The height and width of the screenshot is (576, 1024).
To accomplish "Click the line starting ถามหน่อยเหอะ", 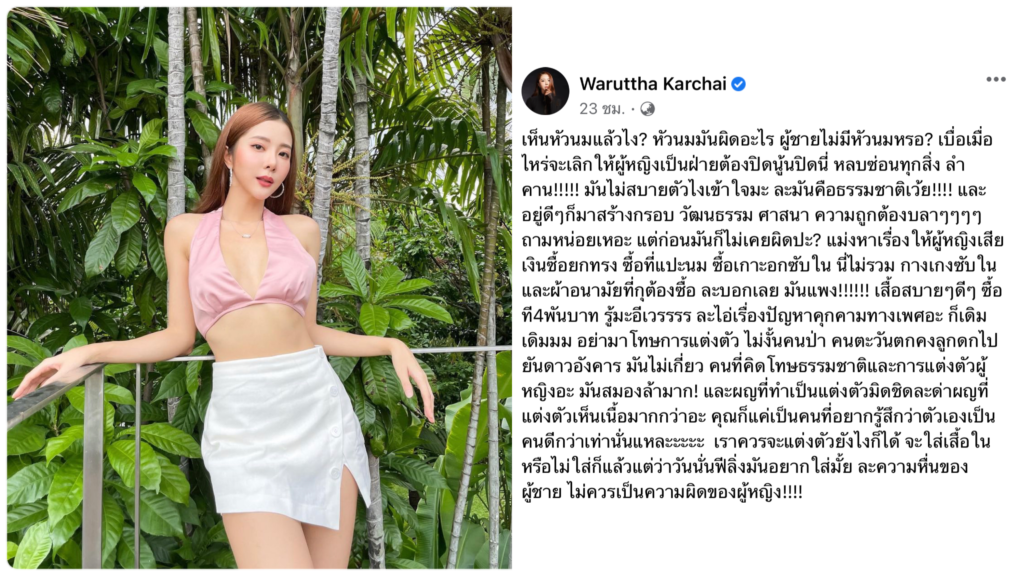I will (762, 240).
